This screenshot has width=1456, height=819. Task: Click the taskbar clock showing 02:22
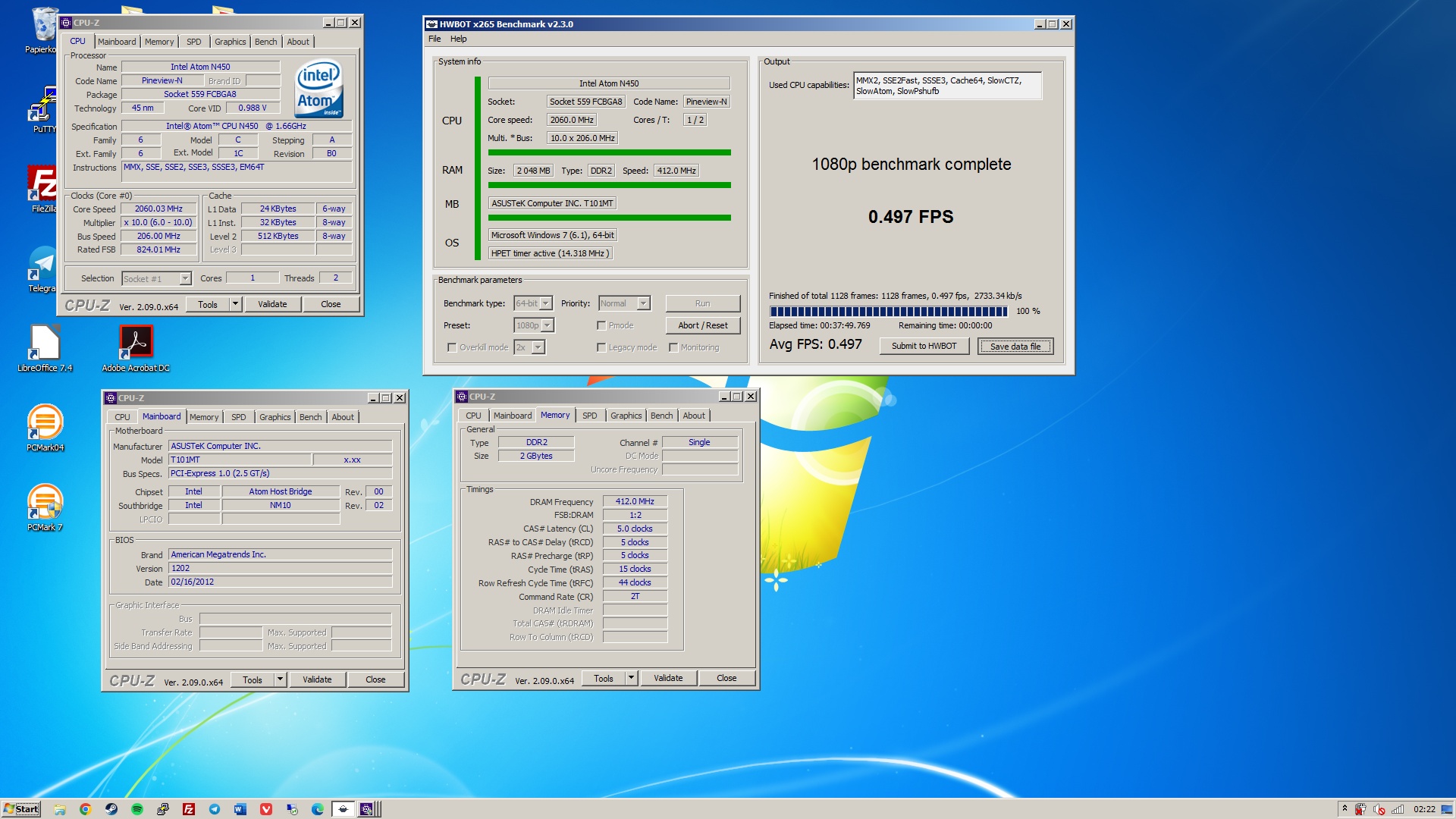coord(1424,809)
